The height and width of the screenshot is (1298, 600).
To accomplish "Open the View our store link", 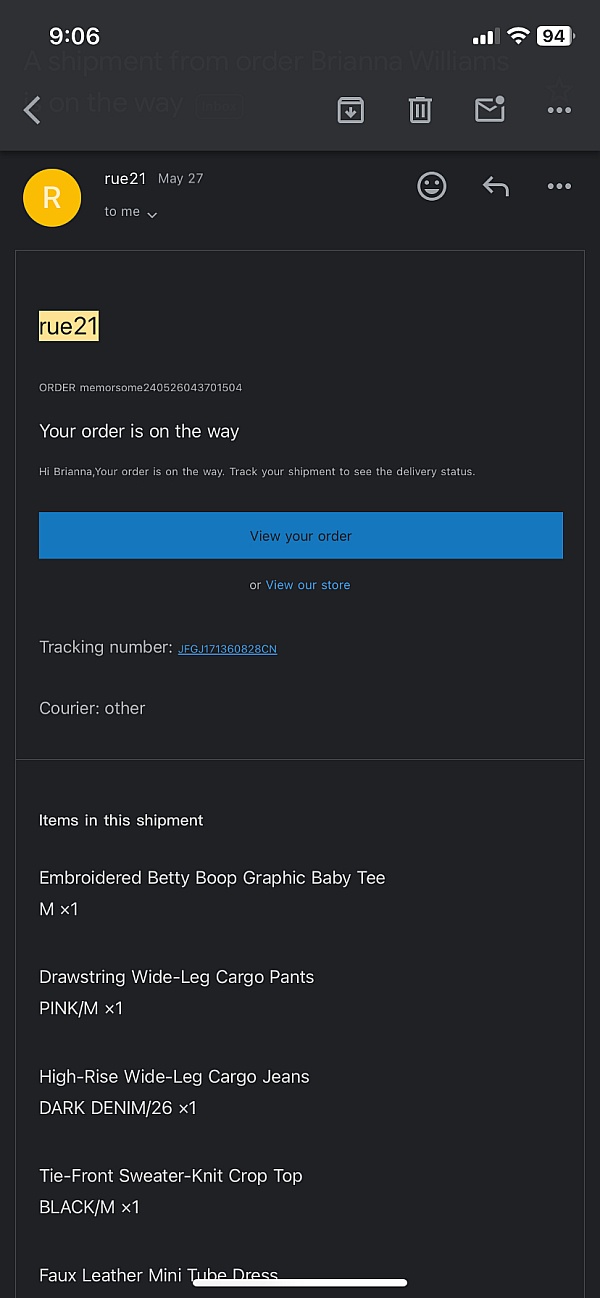I will pos(308,585).
